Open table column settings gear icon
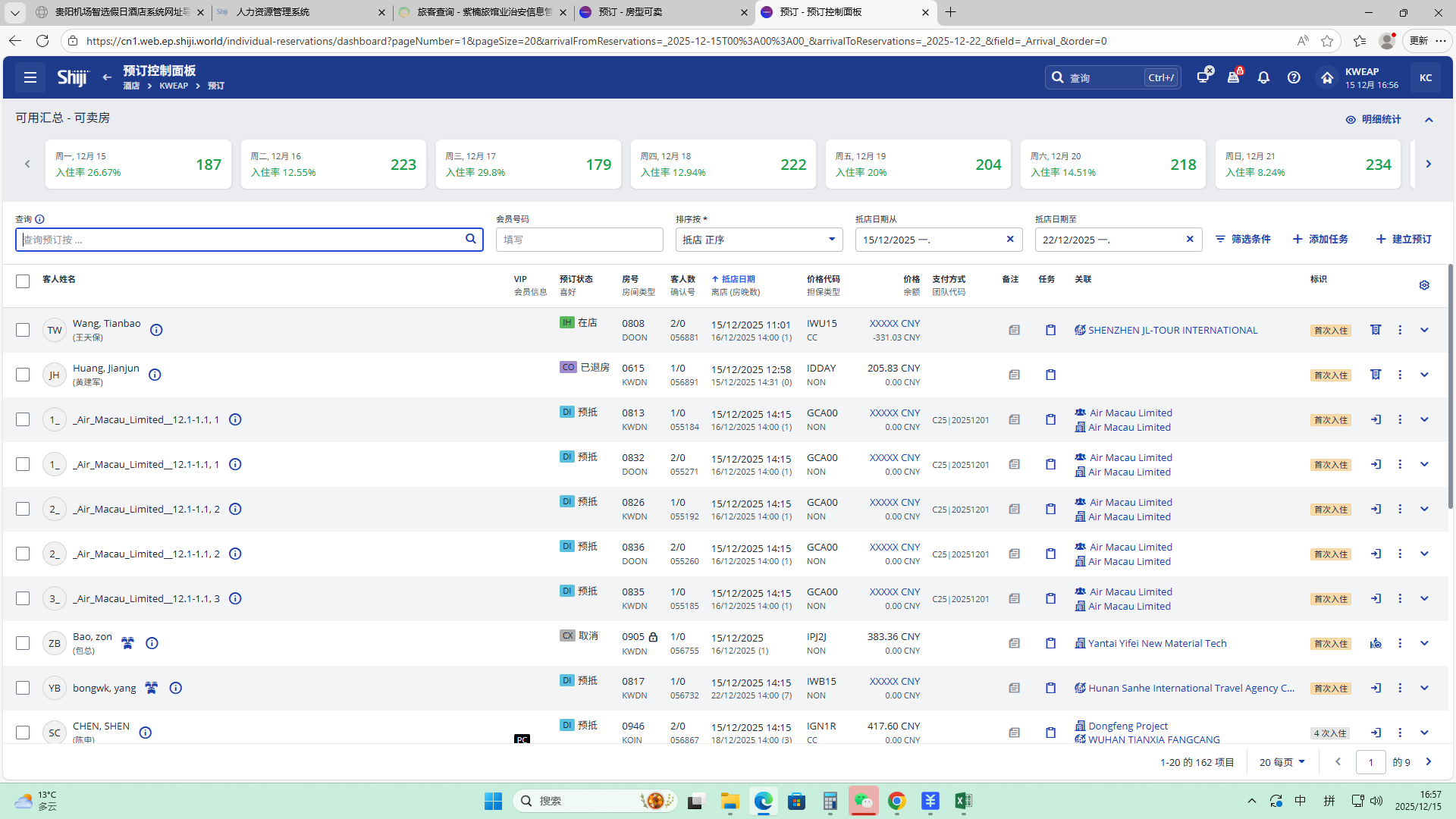Image resolution: width=1456 pixels, height=819 pixels. pyautogui.click(x=1424, y=285)
